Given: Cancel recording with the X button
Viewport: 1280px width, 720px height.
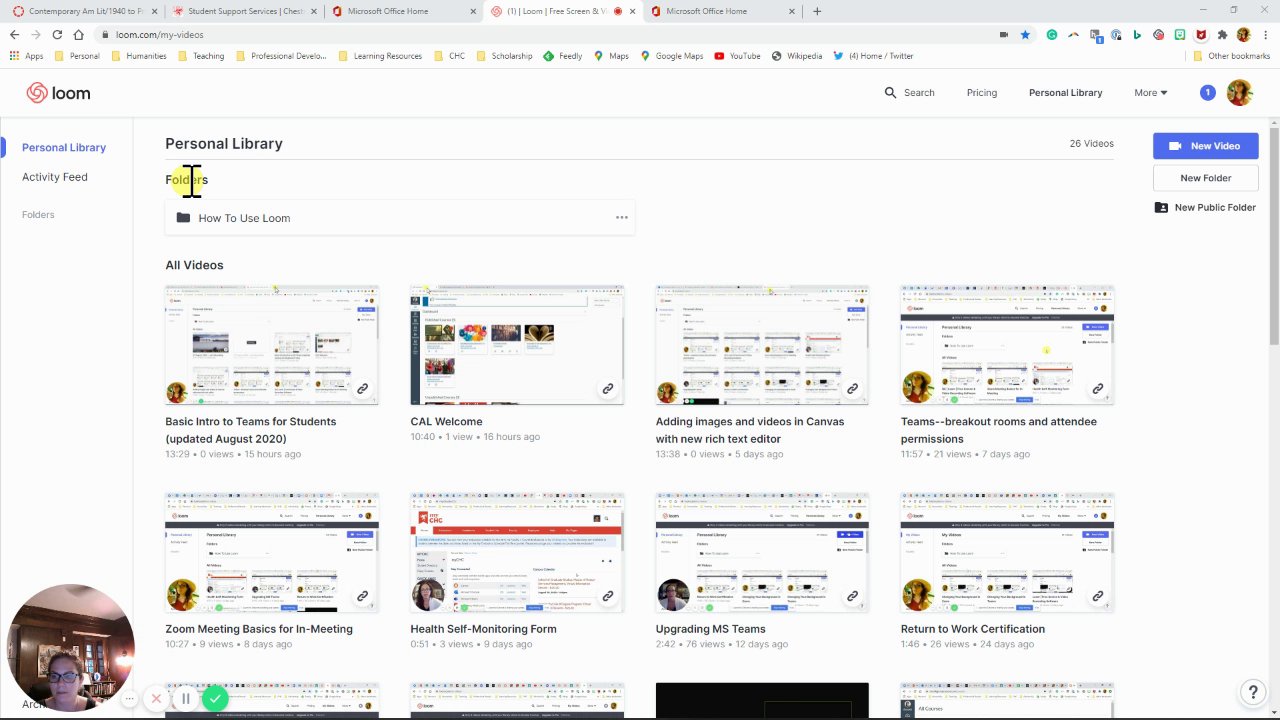Looking at the screenshot, I should 157,699.
